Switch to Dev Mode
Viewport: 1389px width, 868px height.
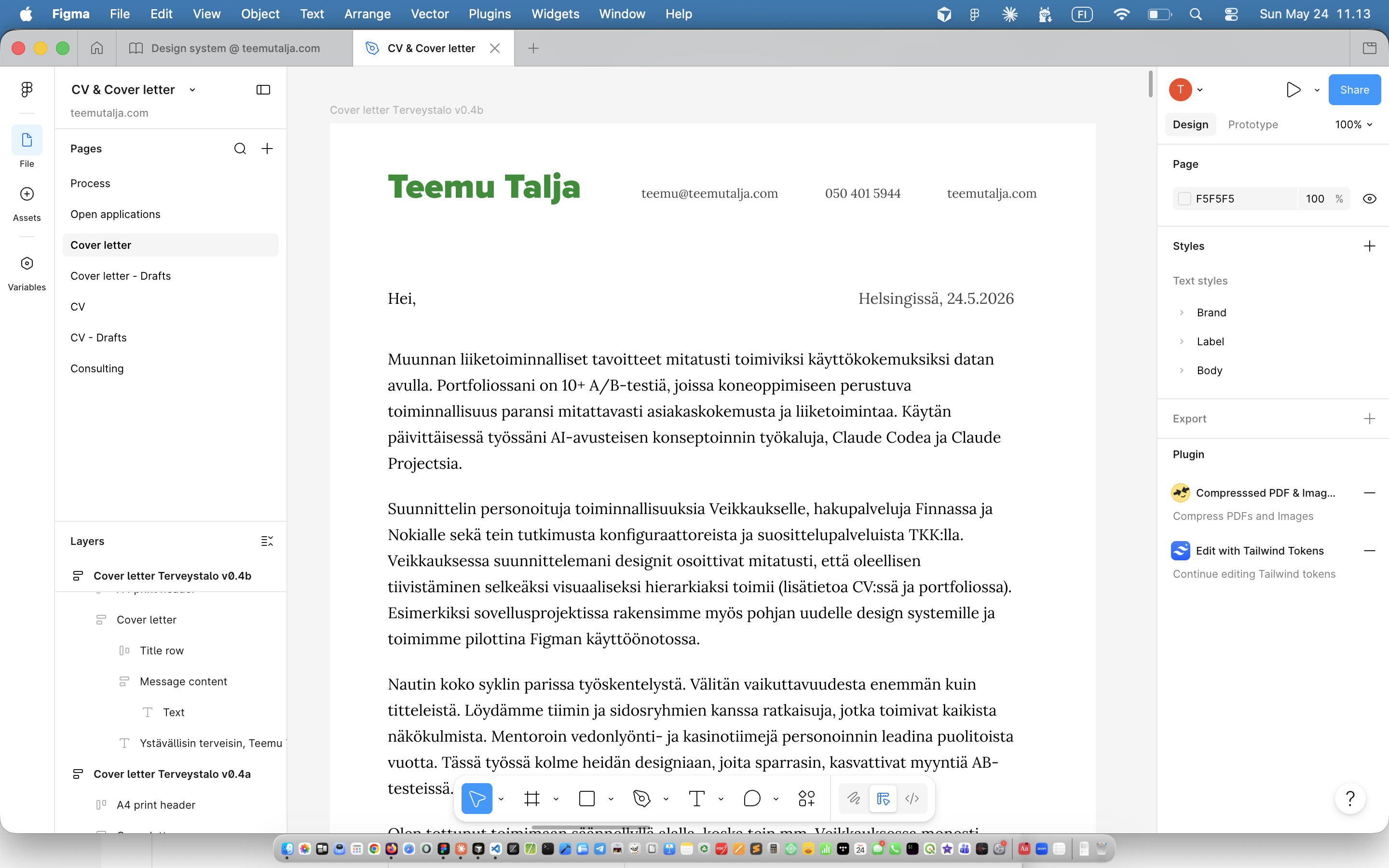pyautogui.click(x=912, y=798)
